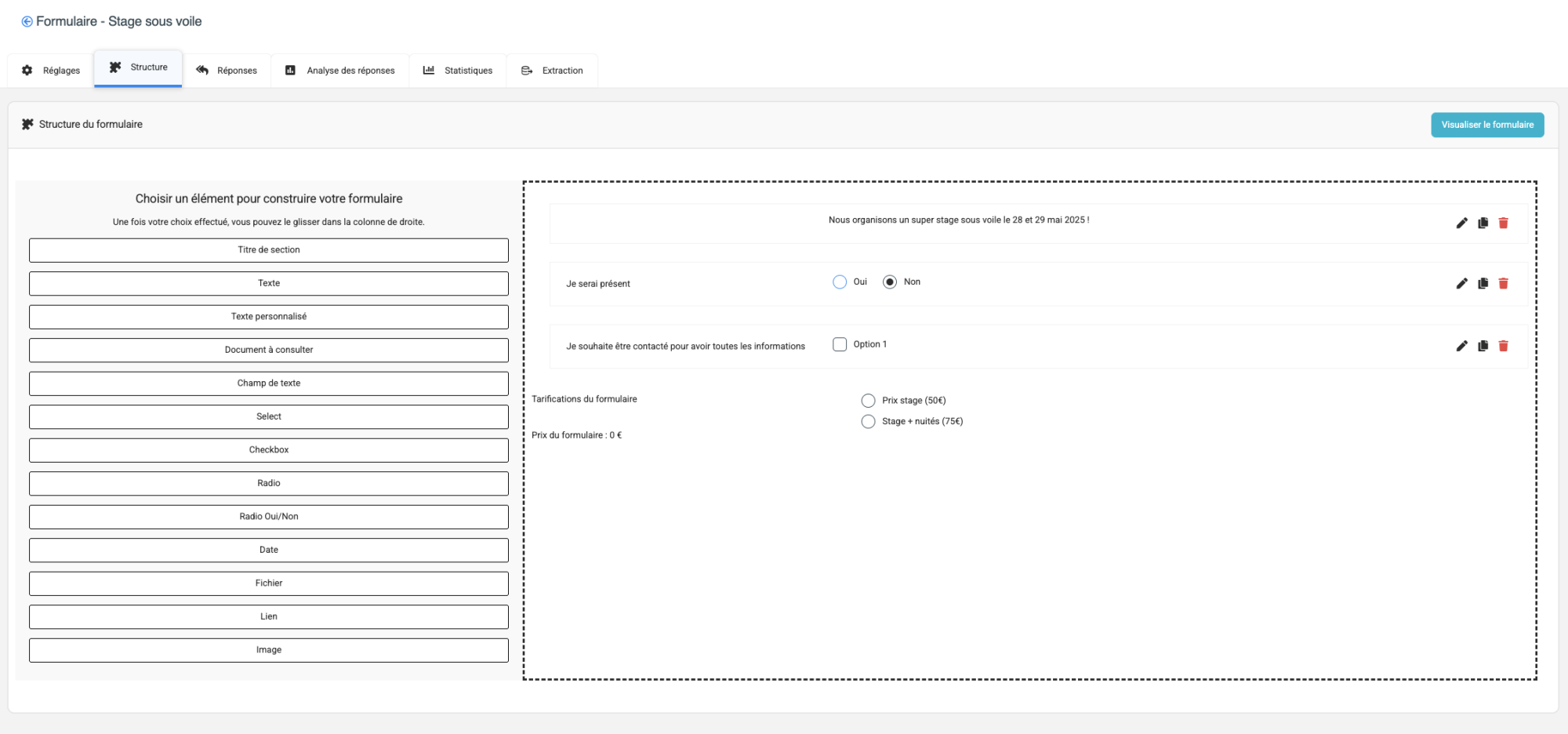Edit the contact request checkbox field

(1461, 346)
